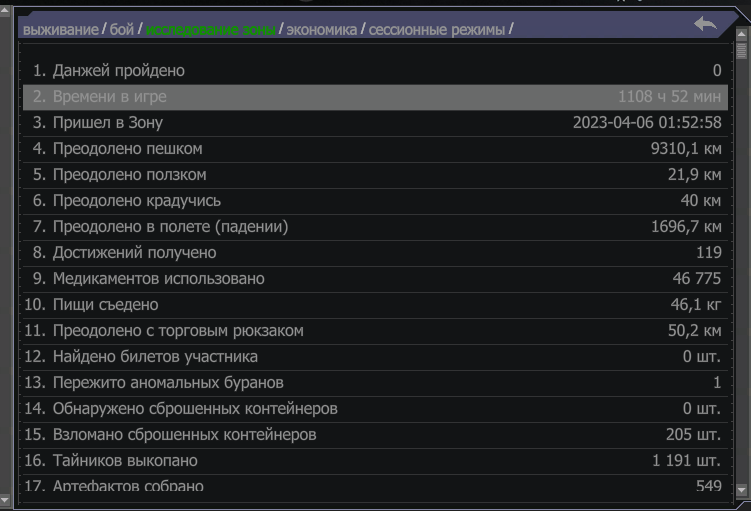This screenshot has width=751, height=511.
Task: Click the inner scrollbar thumb
Action: click(x=741, y=51)
